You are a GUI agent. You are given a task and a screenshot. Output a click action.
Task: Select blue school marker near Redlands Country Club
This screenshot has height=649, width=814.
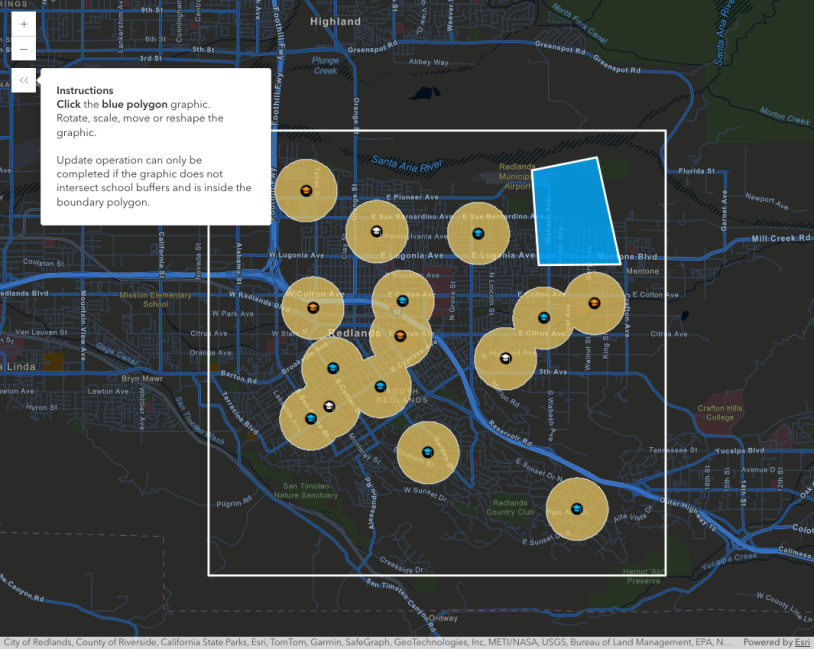pyautogui.click(x=577, y=509)
